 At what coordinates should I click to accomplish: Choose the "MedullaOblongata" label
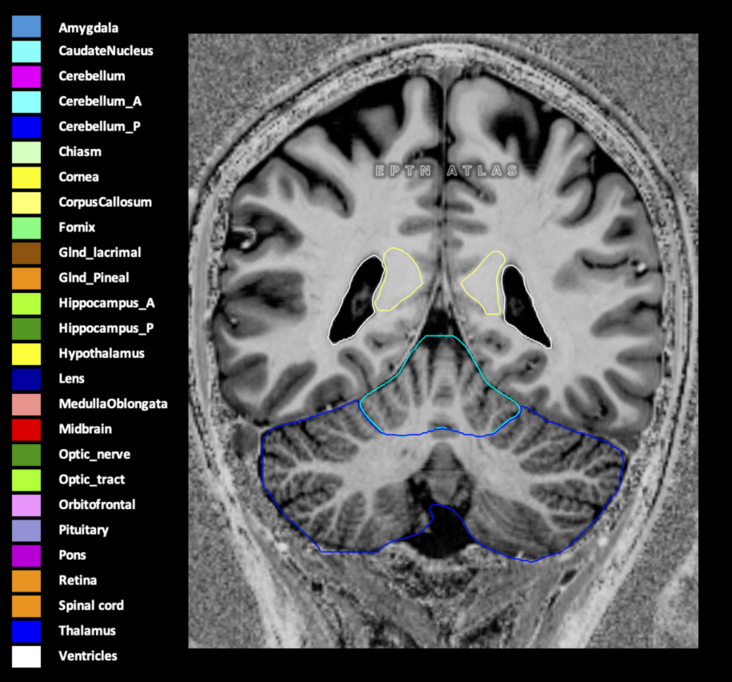113,404
